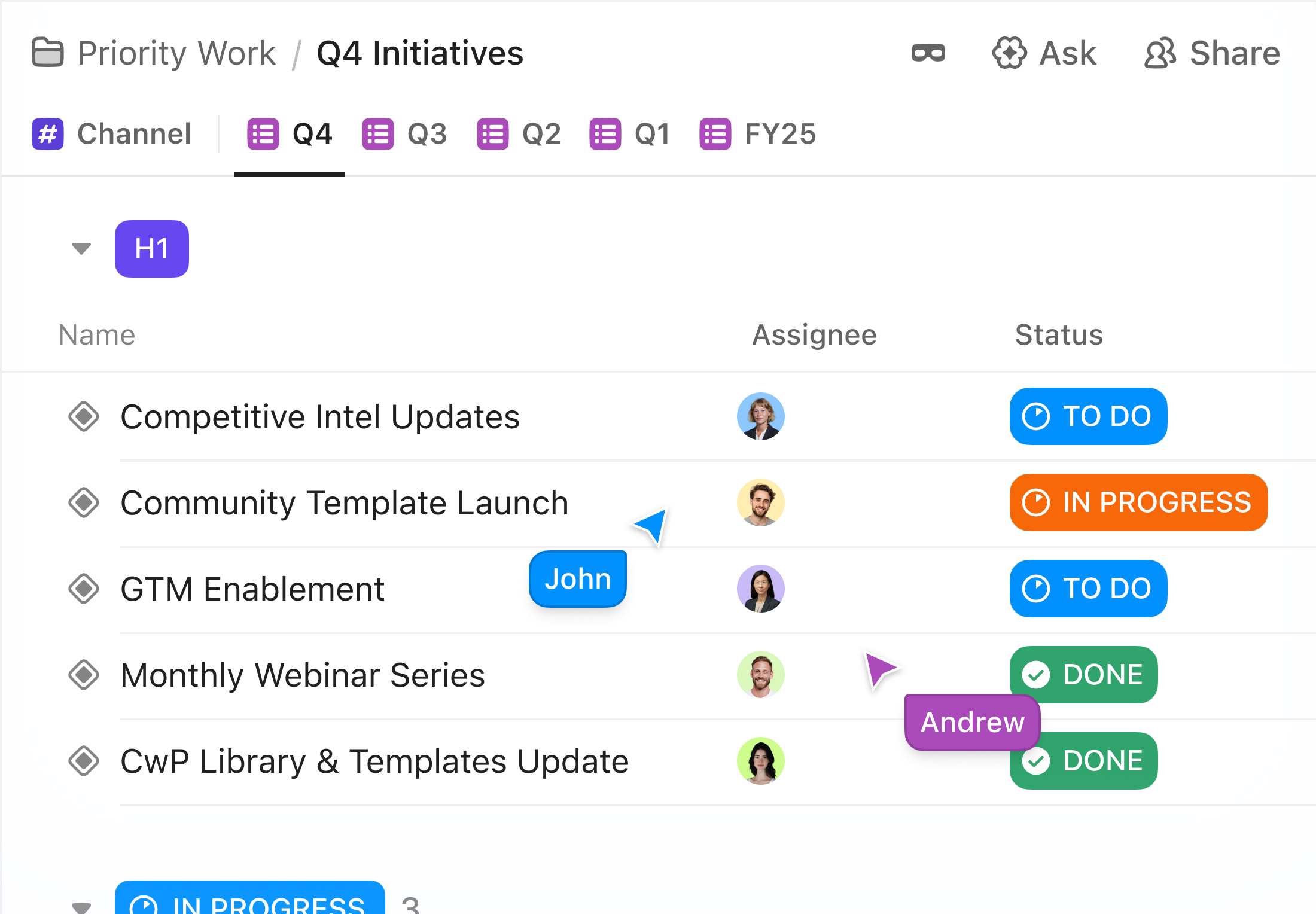Collapse the IN PROGRESS section at the bottom
This screenshot has width=1316, height=914.
83,906
